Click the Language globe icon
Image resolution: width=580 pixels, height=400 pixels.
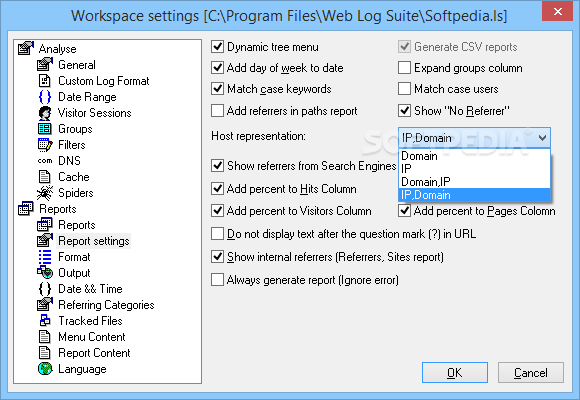coord(45,369)
